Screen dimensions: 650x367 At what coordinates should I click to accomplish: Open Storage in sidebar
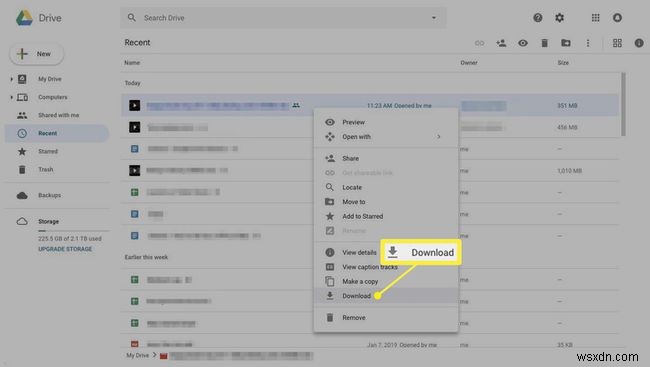tap(48, 221)
